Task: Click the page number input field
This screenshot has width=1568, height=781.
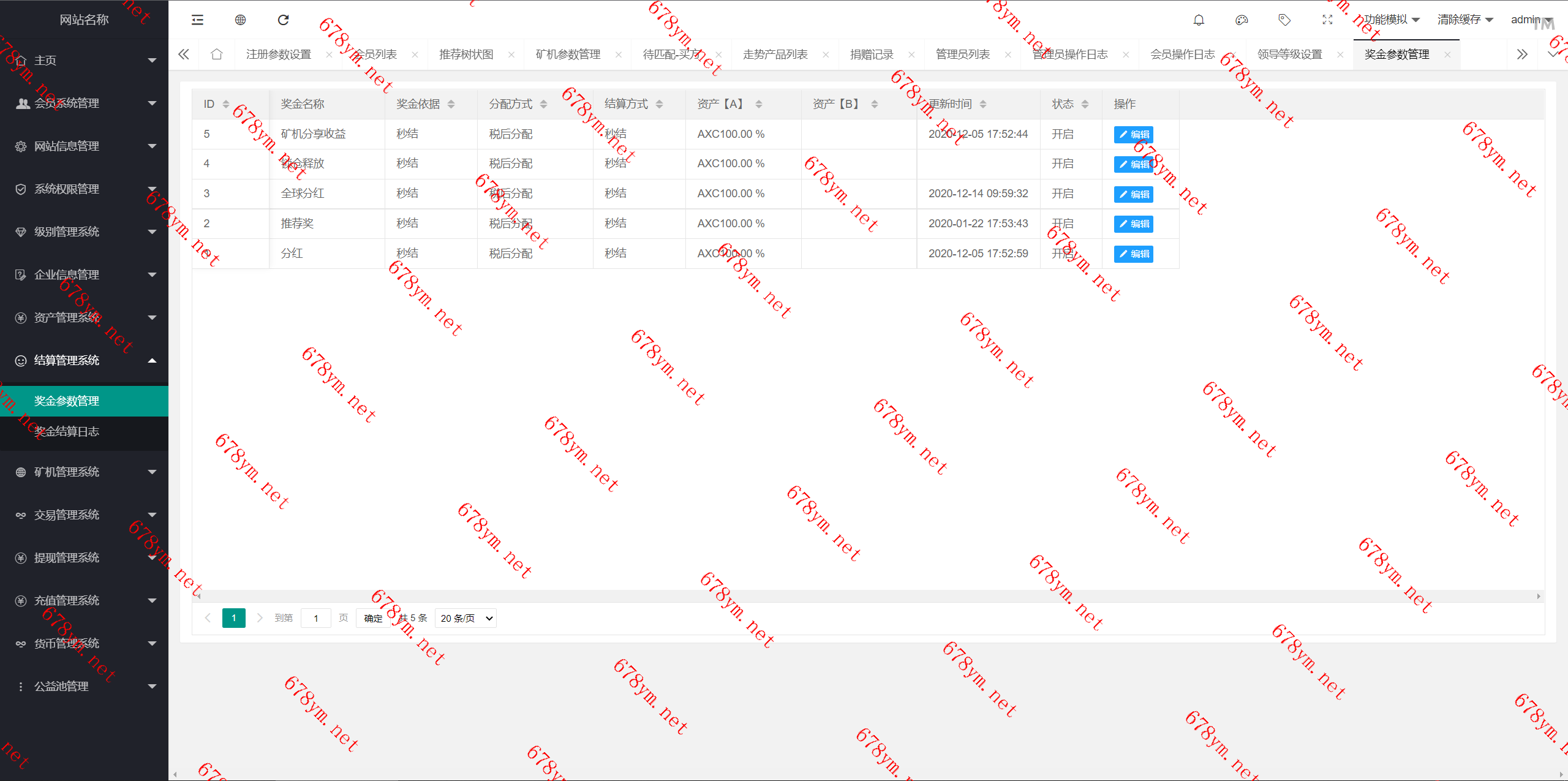Action: (316, 618)
